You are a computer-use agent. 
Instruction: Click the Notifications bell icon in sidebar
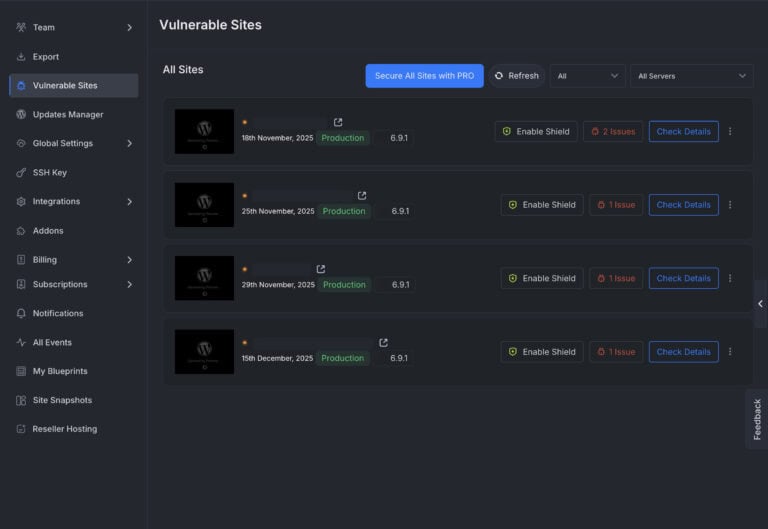21,313
